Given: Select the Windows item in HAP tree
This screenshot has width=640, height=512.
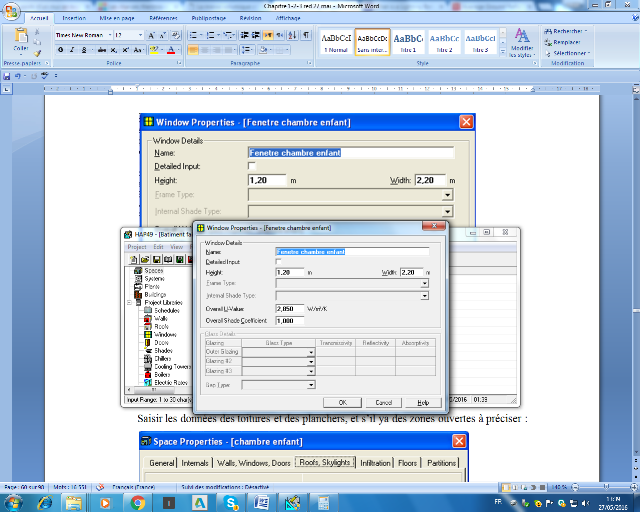Looking at the screenshot, I should (165, 334).
